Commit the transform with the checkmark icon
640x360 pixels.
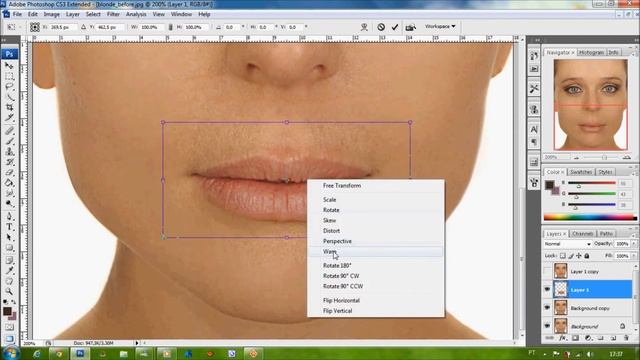pyautogui.click(x=395, y=27)
